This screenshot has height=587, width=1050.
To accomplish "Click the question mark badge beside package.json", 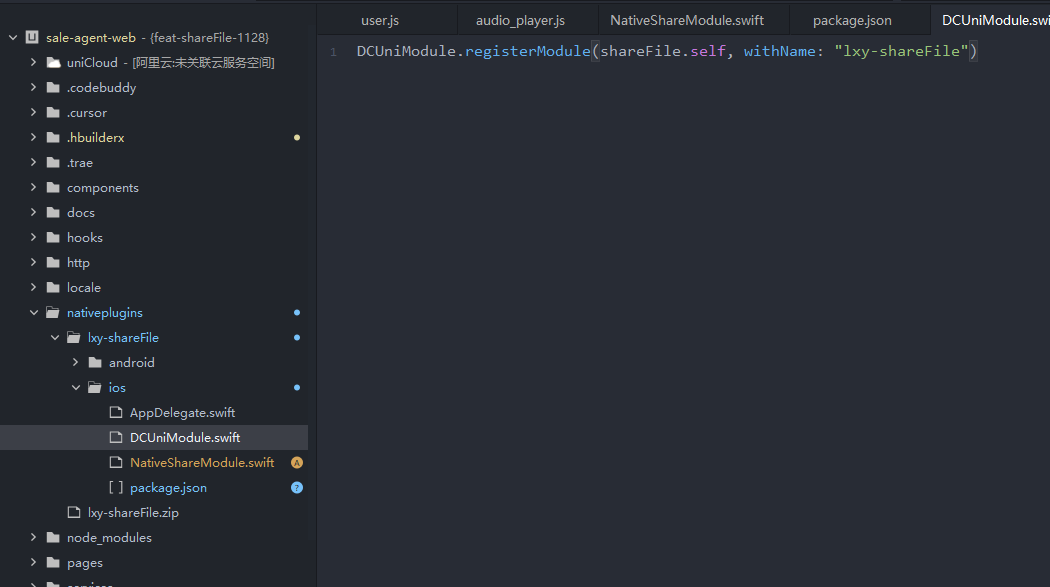I will (x=296, y=488).
